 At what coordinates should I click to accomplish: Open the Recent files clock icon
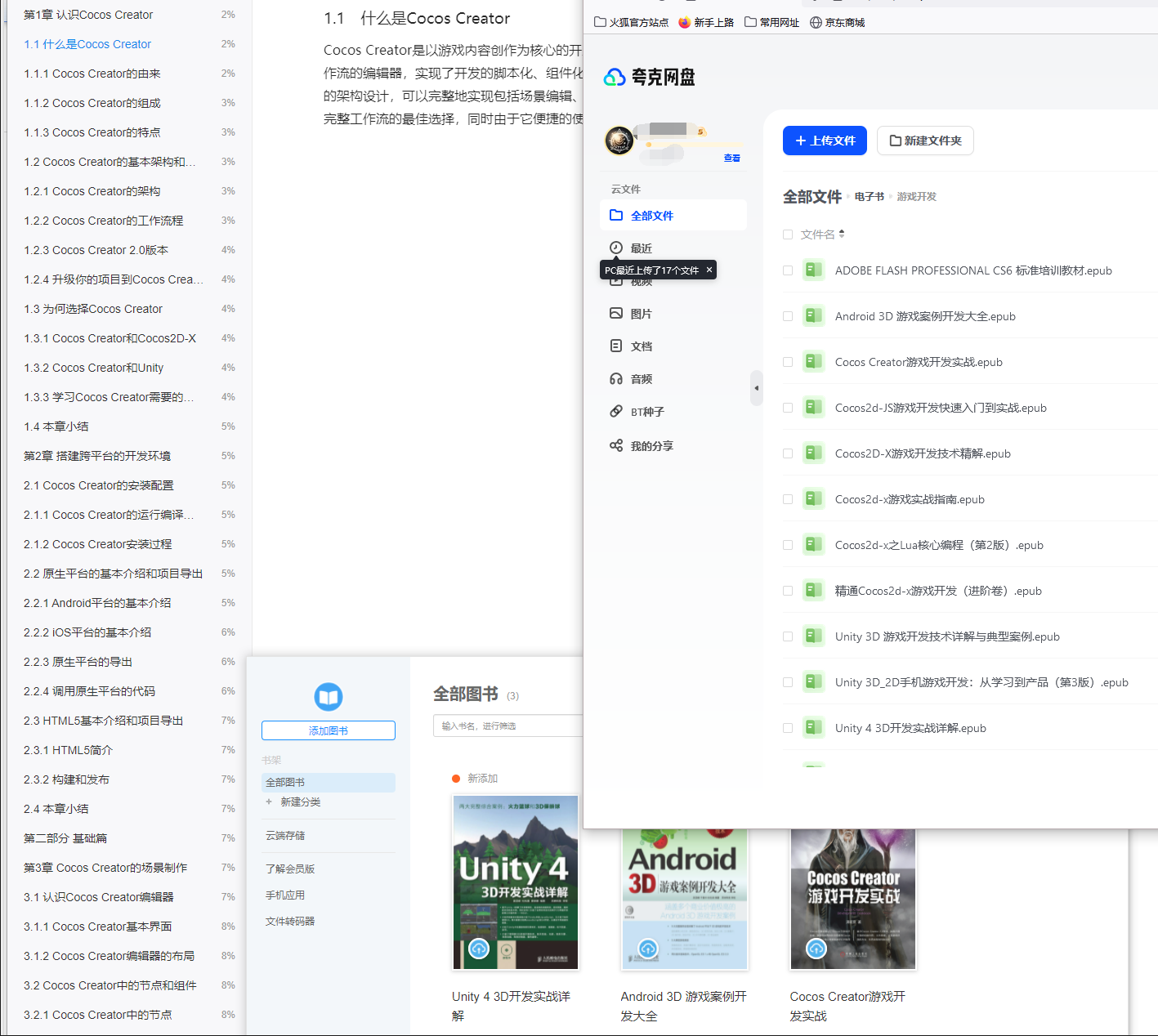tap(616, 248)
